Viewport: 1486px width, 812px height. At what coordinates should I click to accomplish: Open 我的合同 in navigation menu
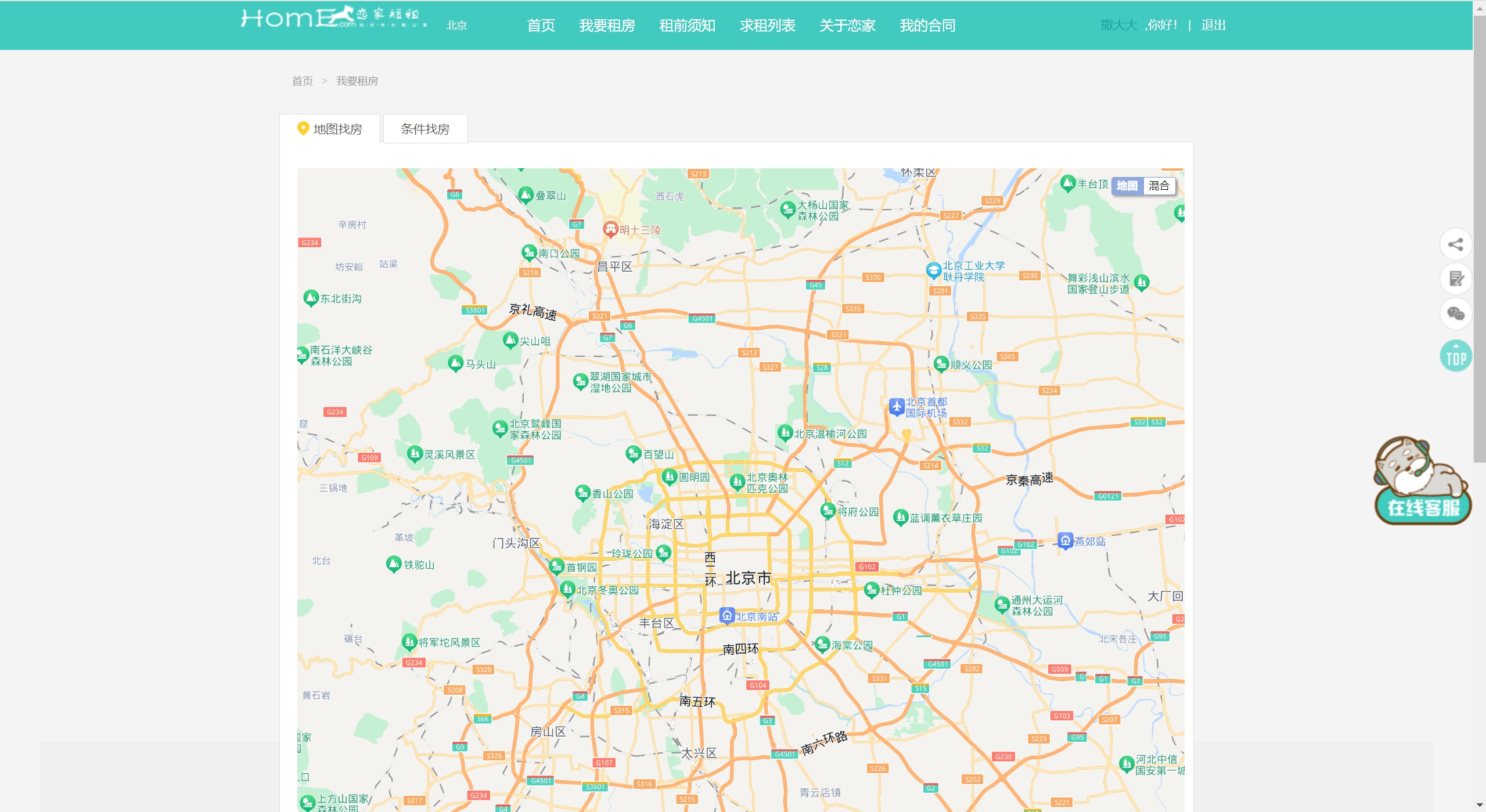coord(927,26)
